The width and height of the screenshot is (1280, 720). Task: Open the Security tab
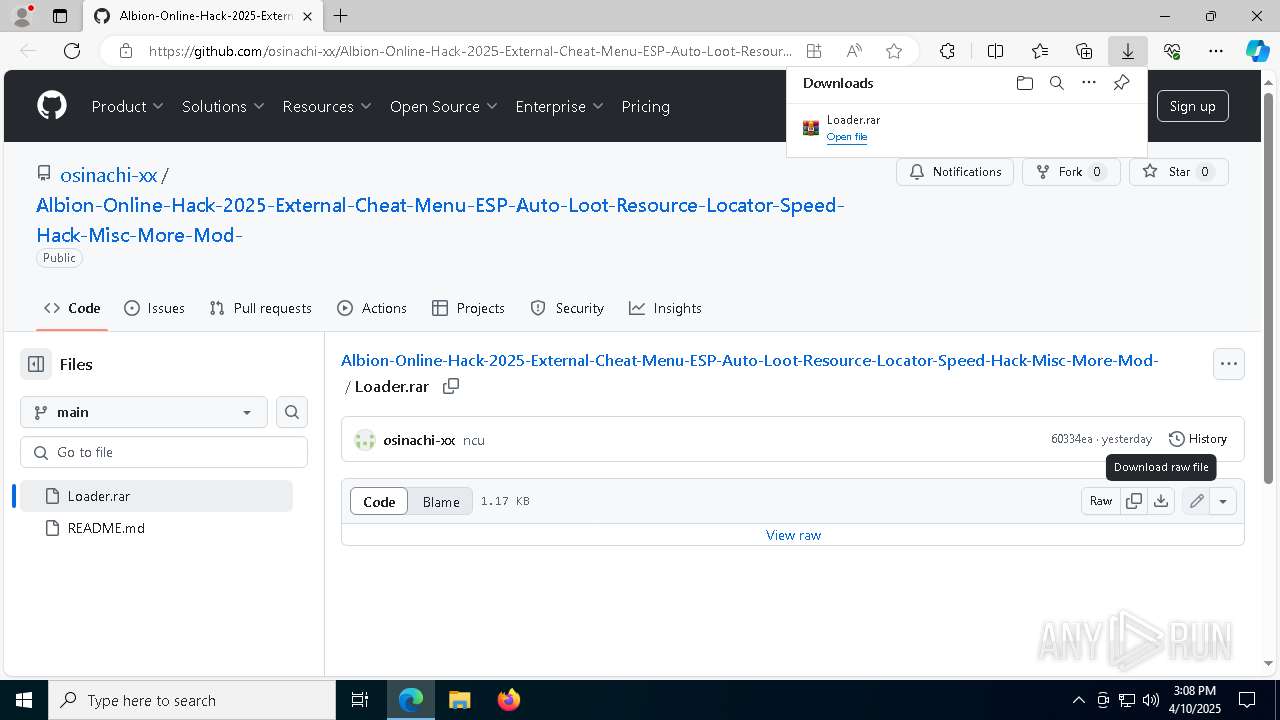tap(567, 308)
